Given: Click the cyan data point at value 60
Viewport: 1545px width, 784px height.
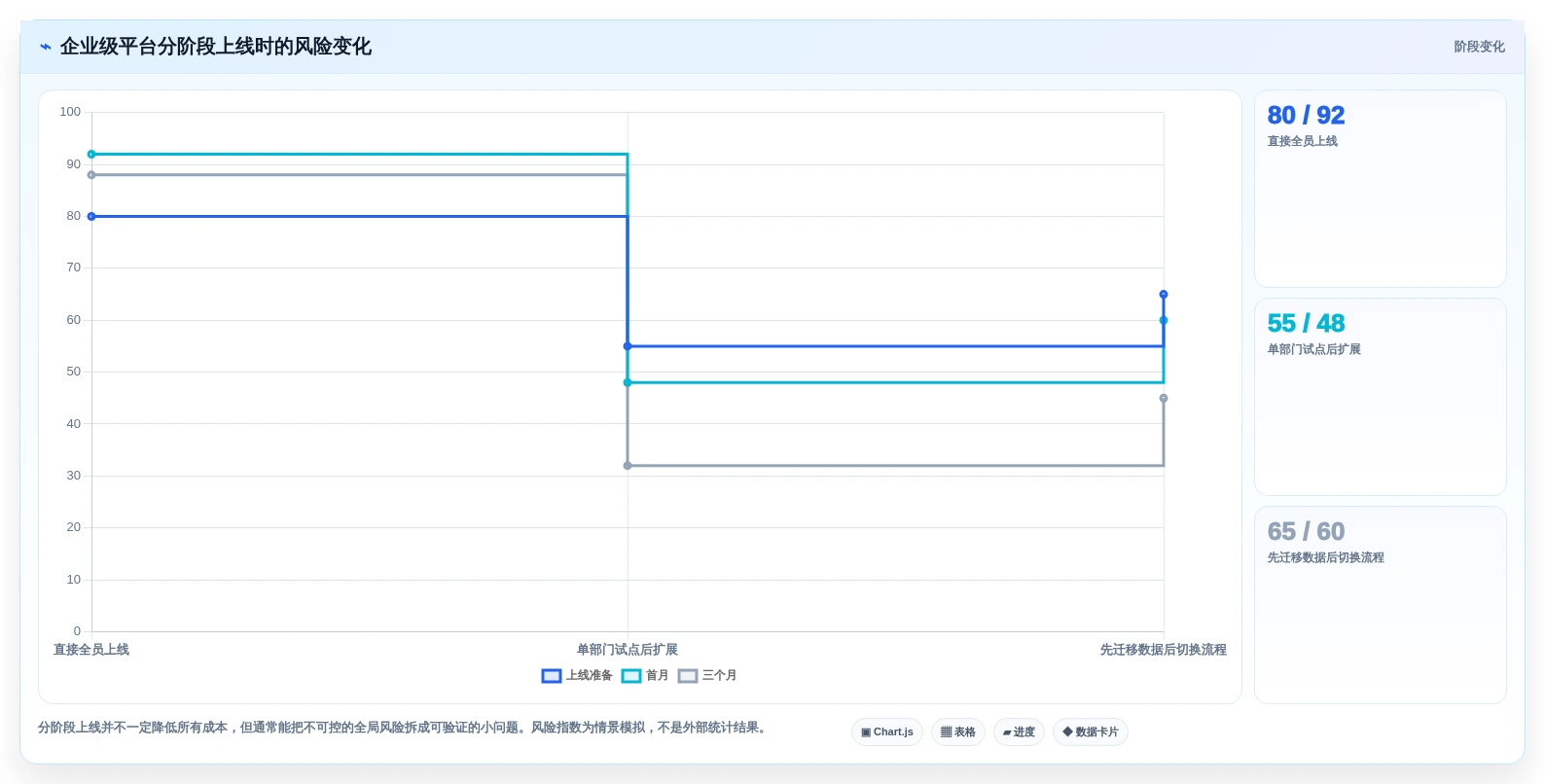Looking at the screenshot, I should click(1164, 320).
